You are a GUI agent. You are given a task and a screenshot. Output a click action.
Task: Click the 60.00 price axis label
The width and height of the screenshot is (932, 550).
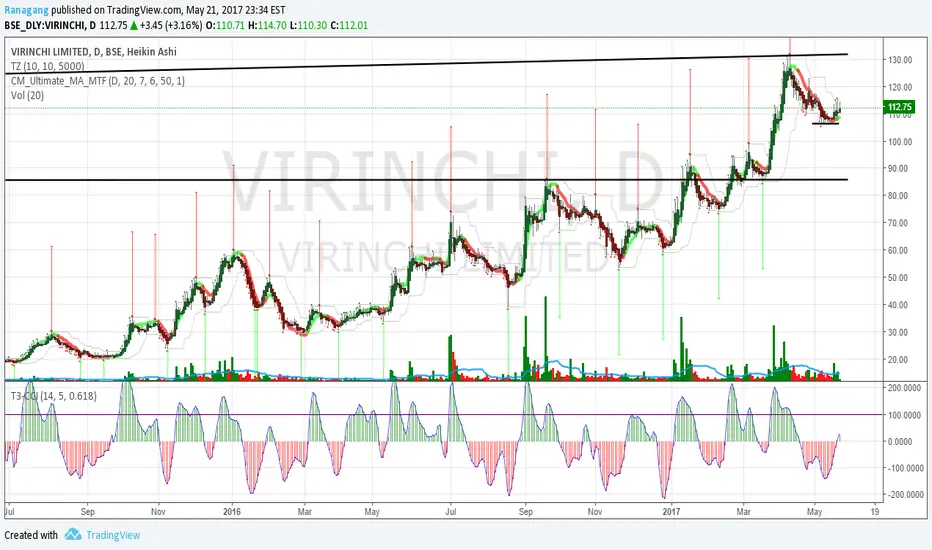point(900,250)
